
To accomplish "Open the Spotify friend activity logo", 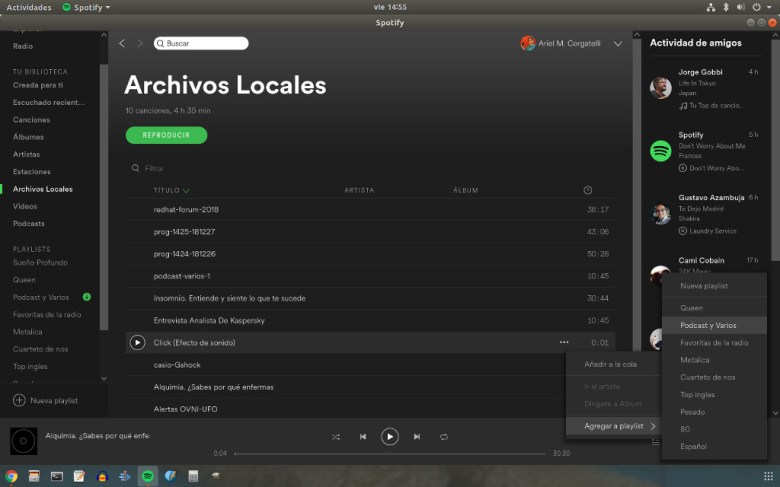I will [x=661, y=151].
